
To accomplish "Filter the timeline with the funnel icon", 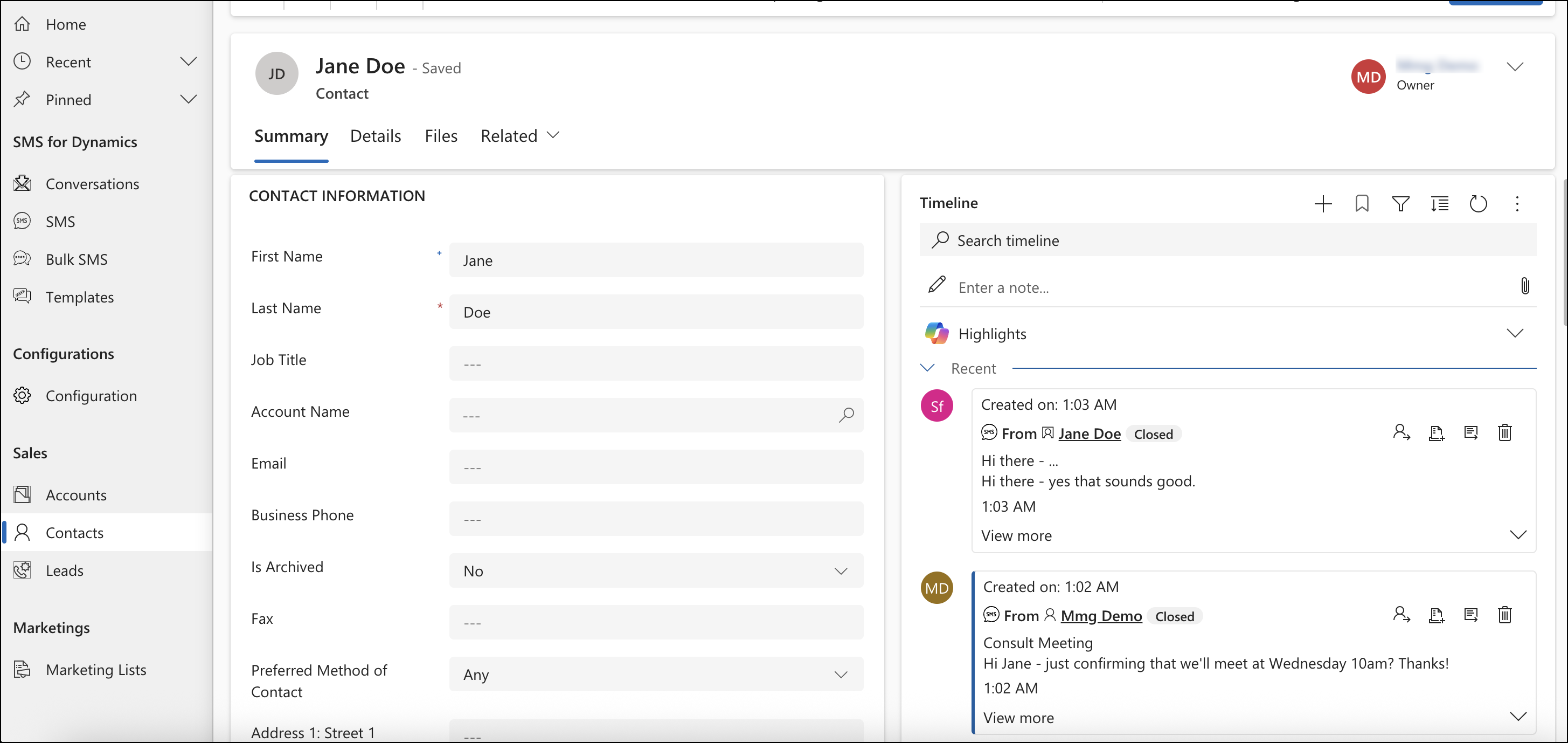I will pyautogui.click(x=1400, y=204).
